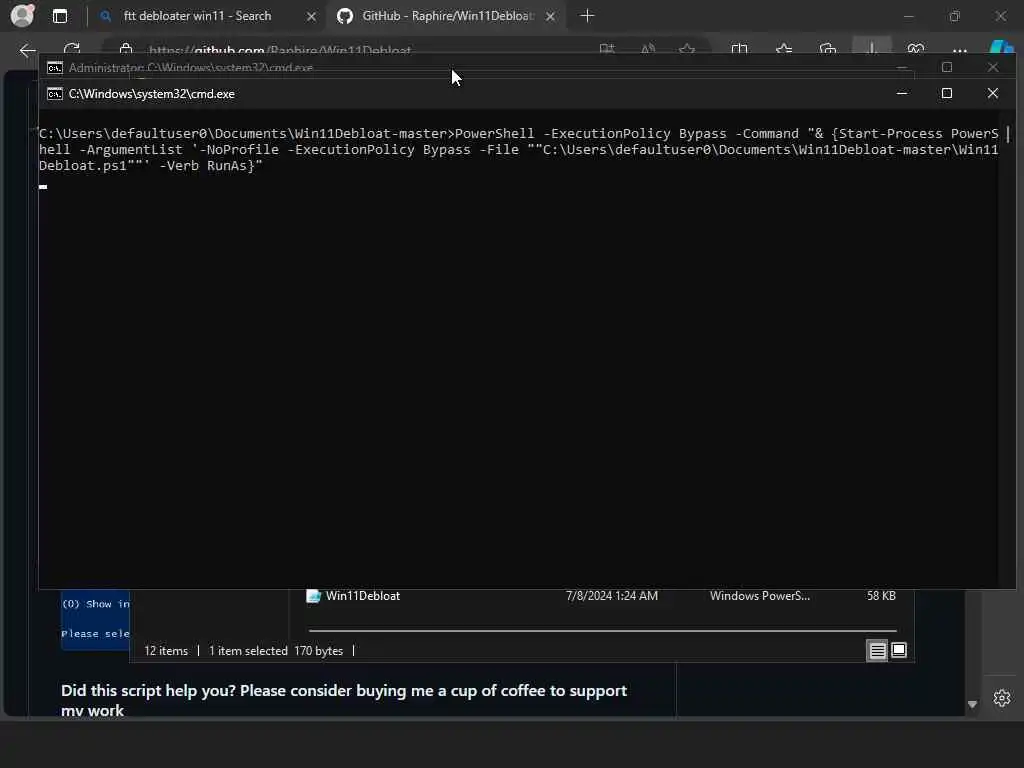Open the Collections icon
Screen dimensions: 1024x768
[827, 49]
